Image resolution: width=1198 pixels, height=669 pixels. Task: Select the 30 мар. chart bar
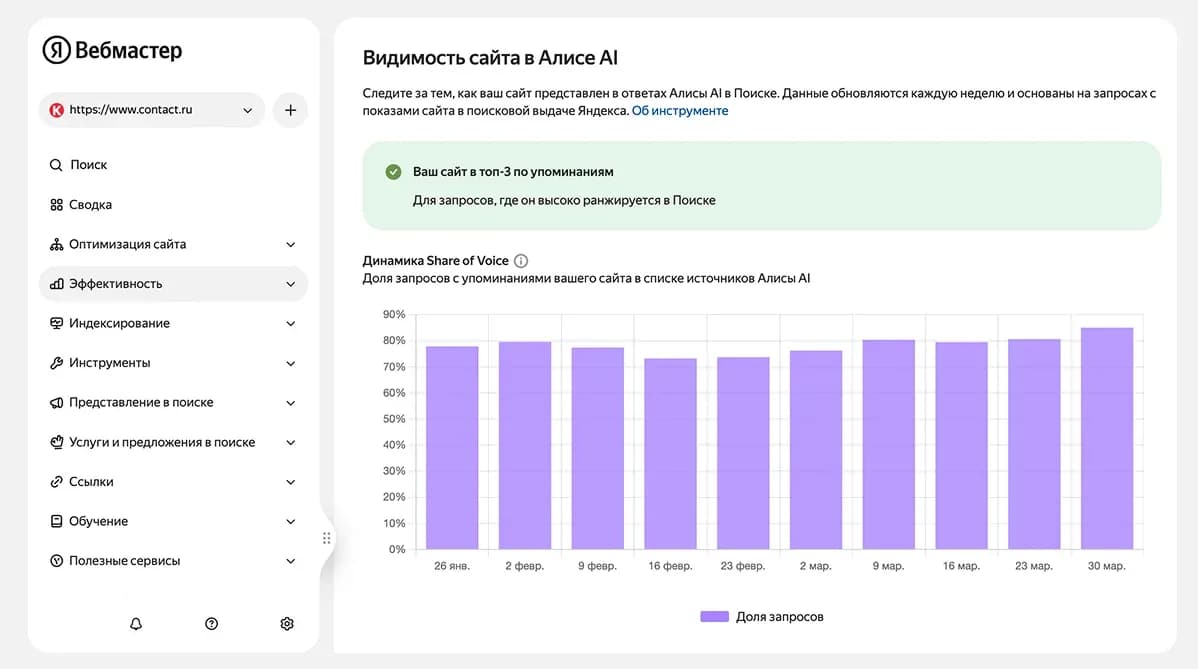coord(1107,439)
